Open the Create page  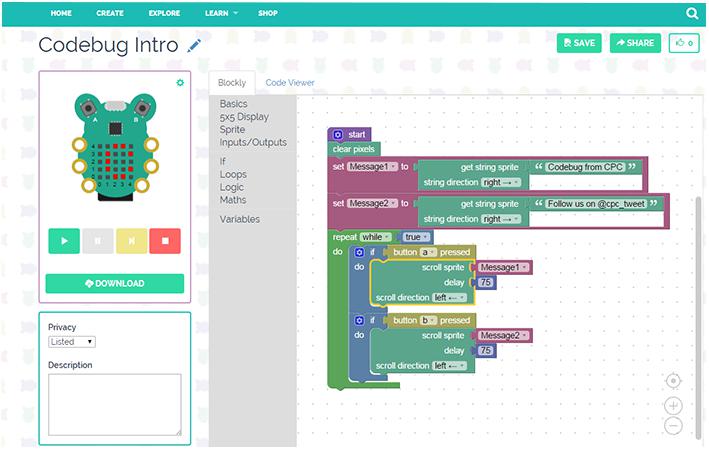pos(110,13)
